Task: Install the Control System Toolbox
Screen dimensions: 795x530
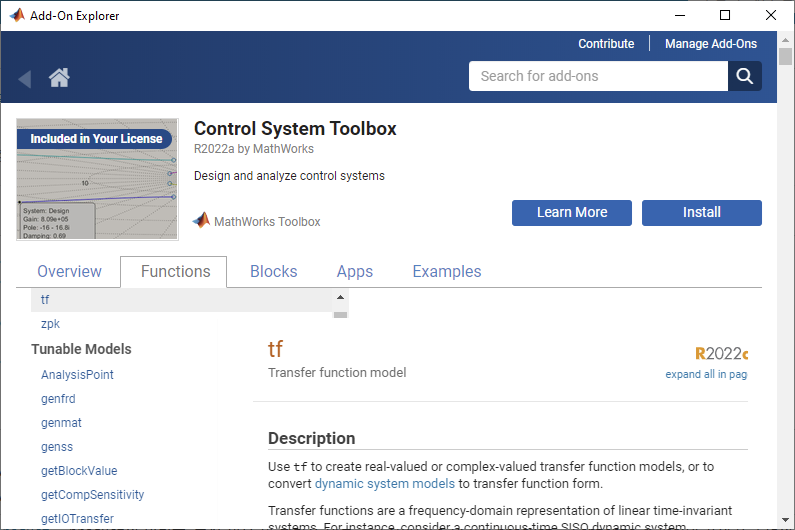Action: [702, 213]
